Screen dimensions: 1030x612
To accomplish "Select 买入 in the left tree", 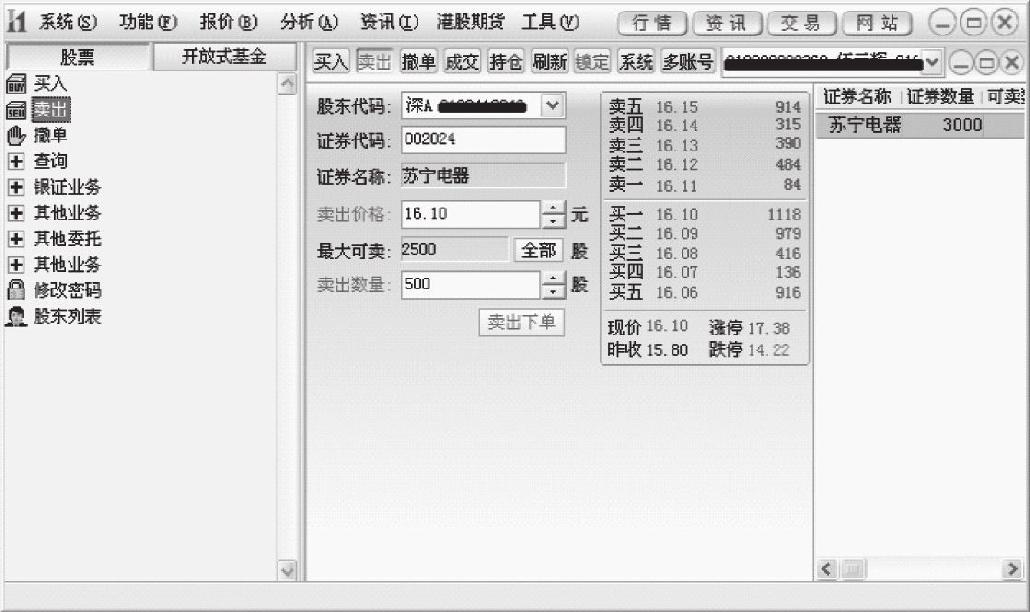I will pos(51,83).
